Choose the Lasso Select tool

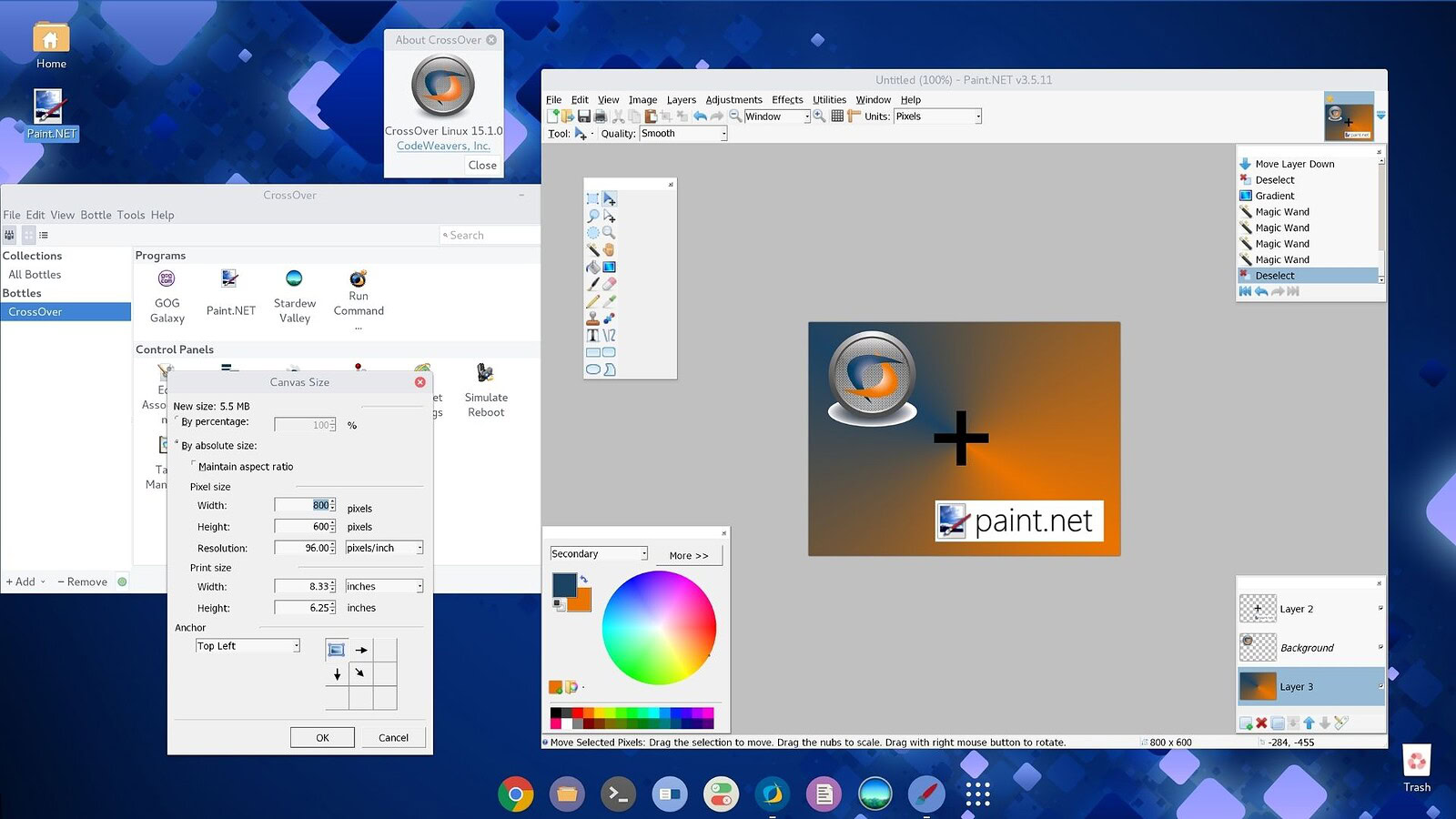592,216
